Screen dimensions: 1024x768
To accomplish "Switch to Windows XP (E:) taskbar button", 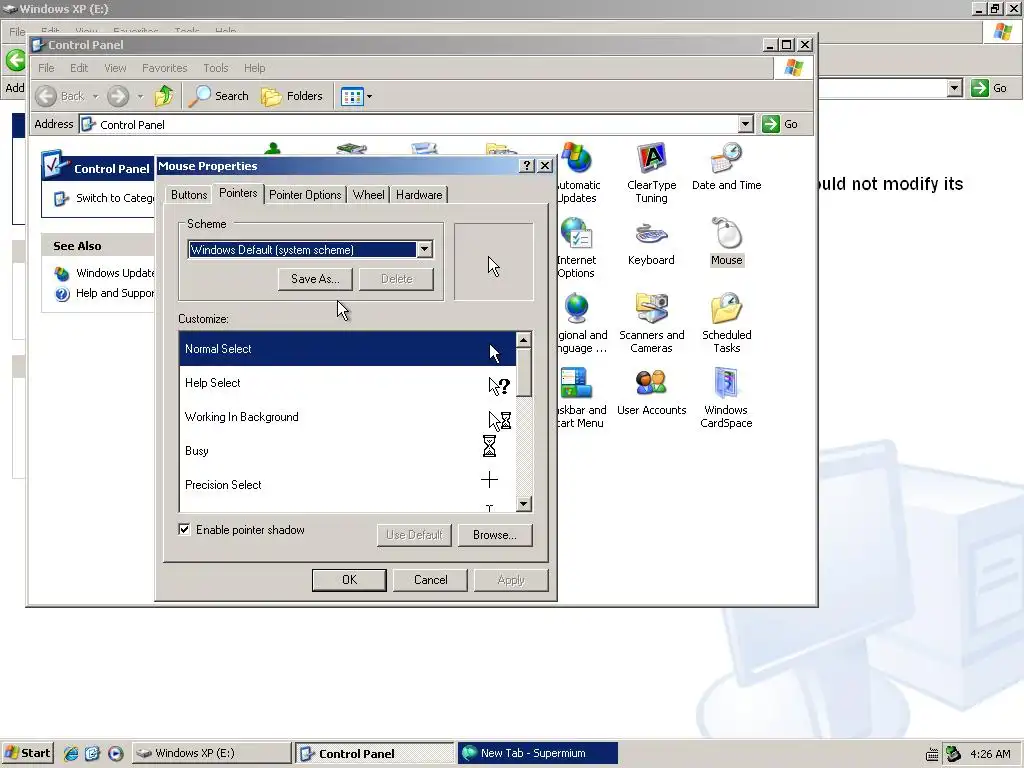I will click(212, 753).
